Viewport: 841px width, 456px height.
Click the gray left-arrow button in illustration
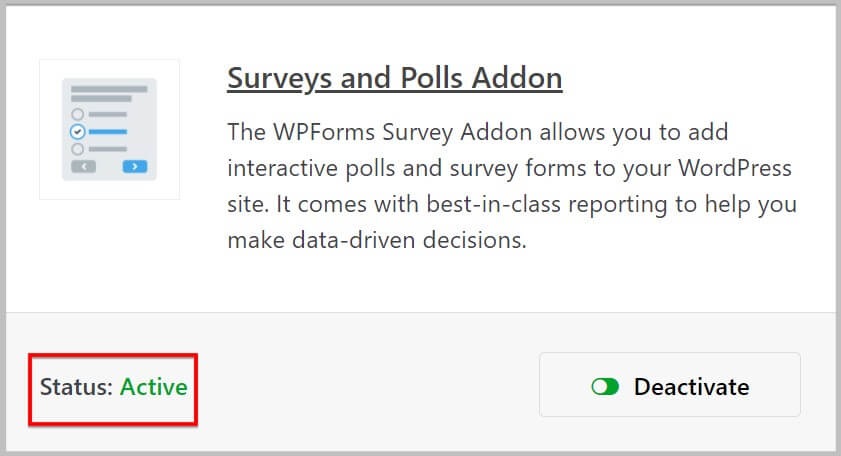coord(84,167)
